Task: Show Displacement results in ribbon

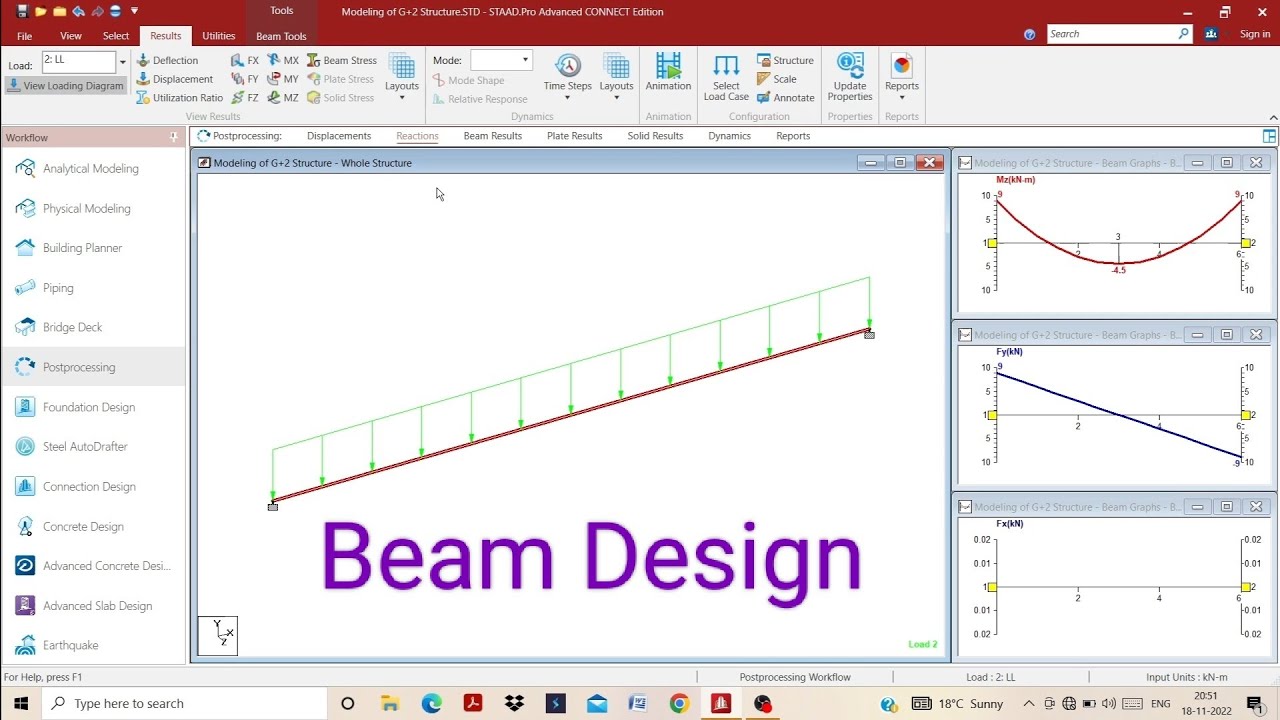Action: pyautogui.click(x=175, y=79)
